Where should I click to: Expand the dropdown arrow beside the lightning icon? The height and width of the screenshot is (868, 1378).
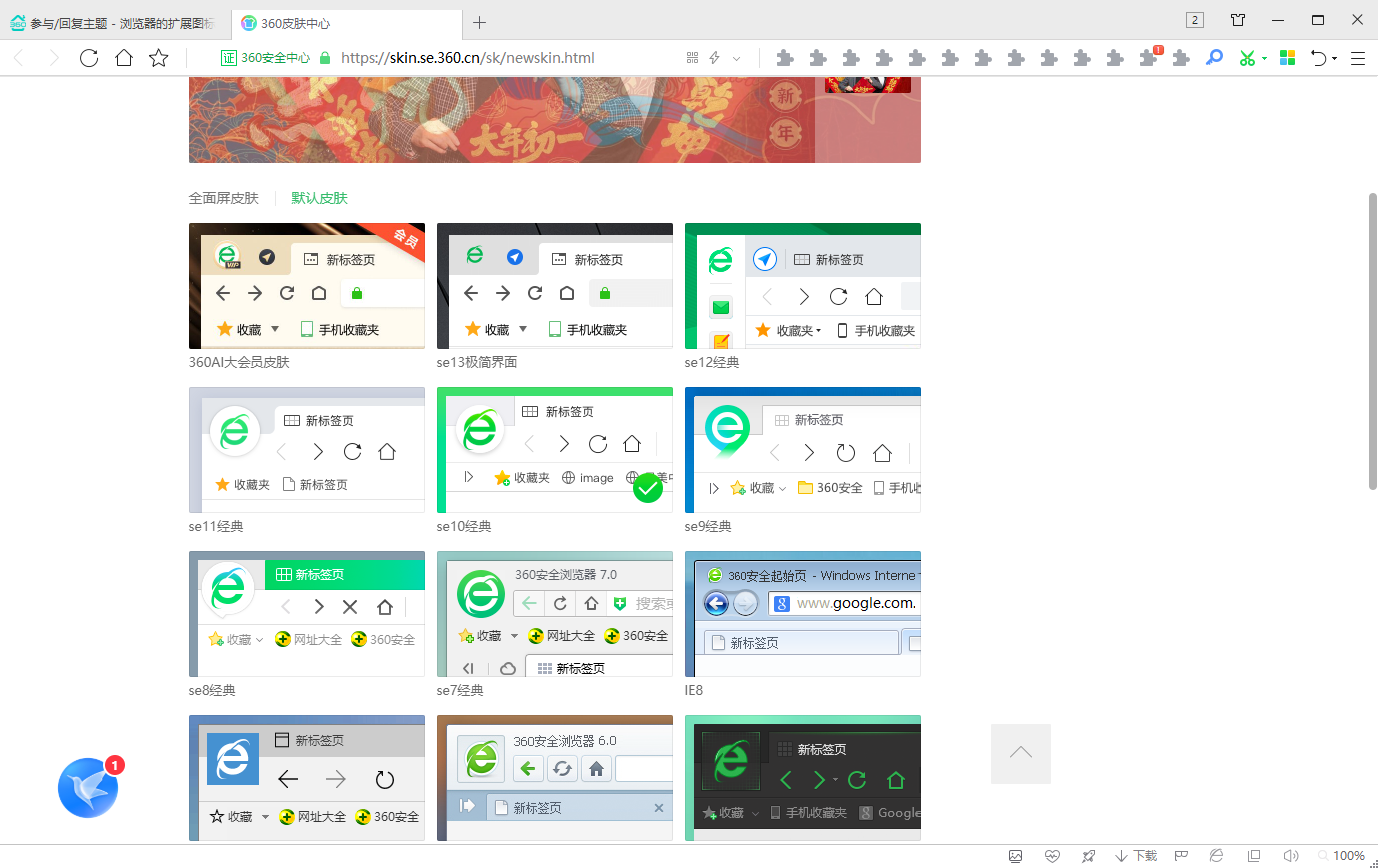737,58
